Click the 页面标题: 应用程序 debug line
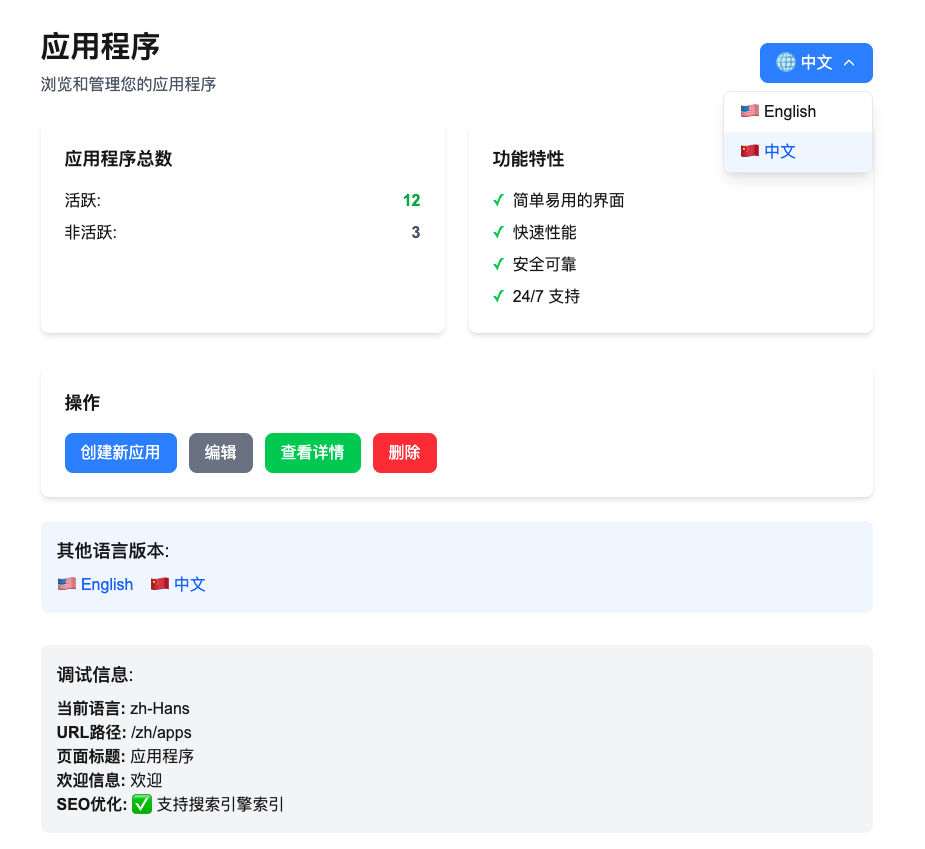Viewport: 925px width, 849px height. coord(126,756)
